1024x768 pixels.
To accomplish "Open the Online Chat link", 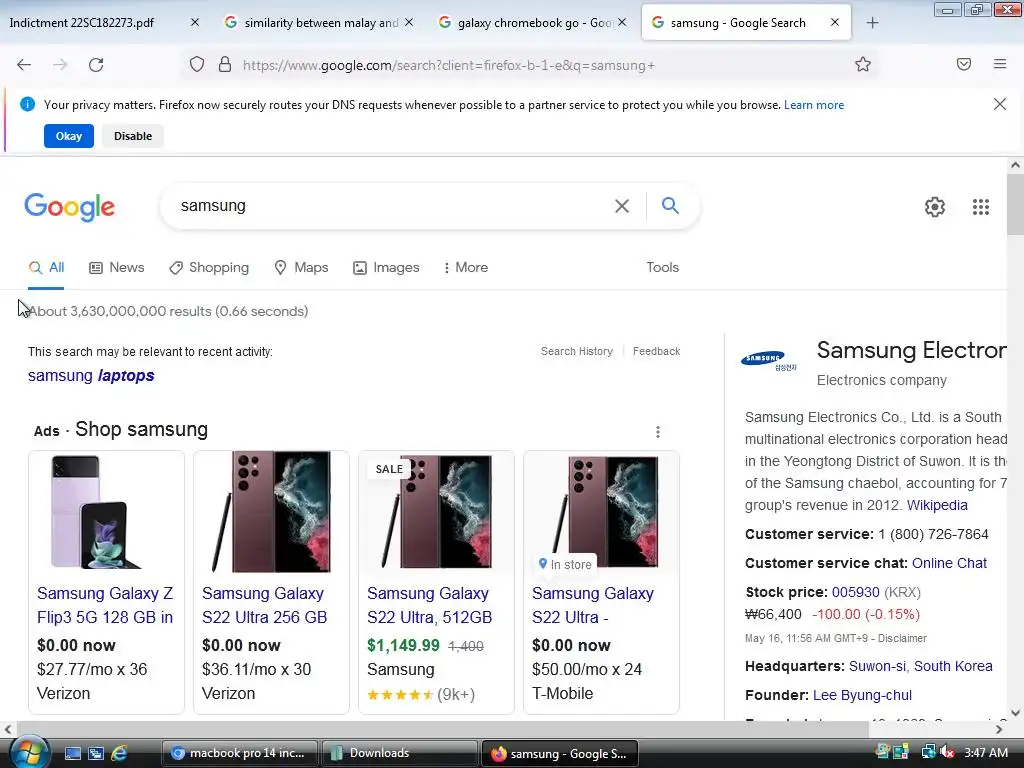I will tap(950, 563).
